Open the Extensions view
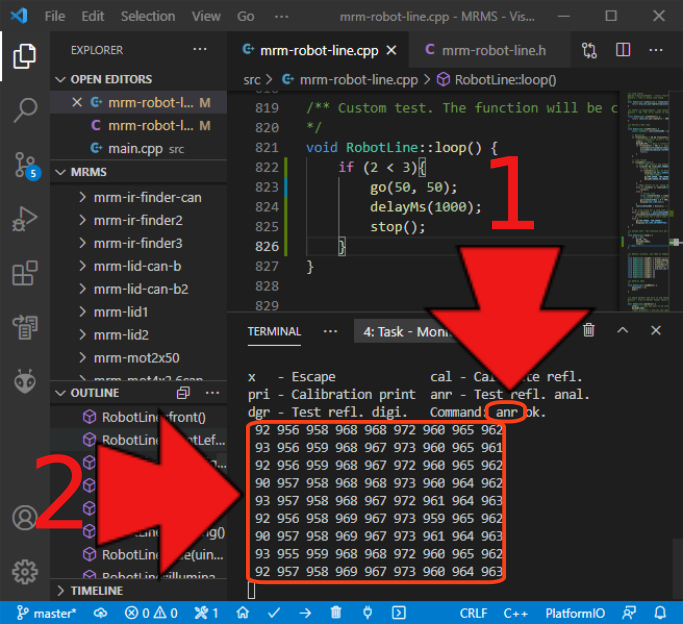This screenshot has width=683, height=624. pyautogui.click(x=25, y=273)
